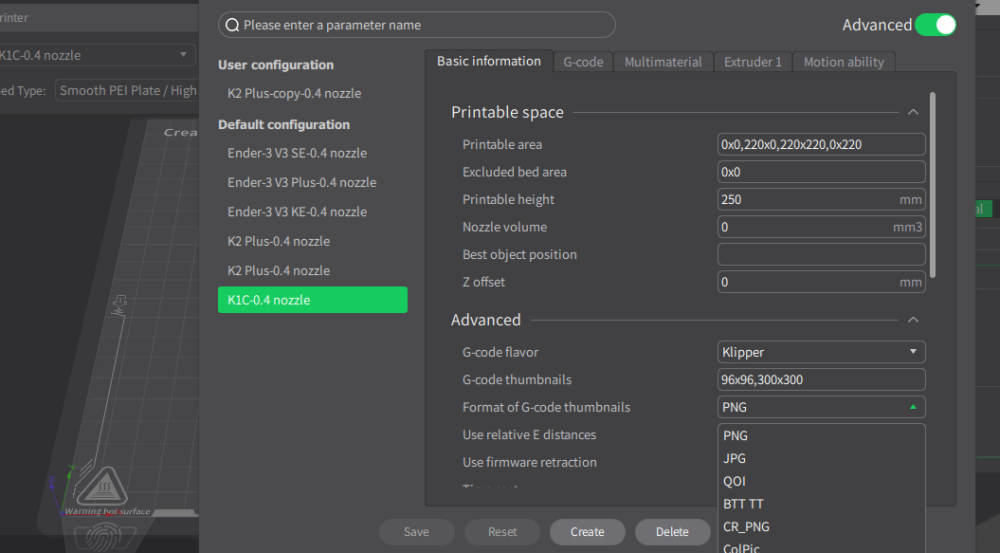The image size is (1000, 553).
Task: Show the Motion ability tab
Action: [x=843, y=62]
